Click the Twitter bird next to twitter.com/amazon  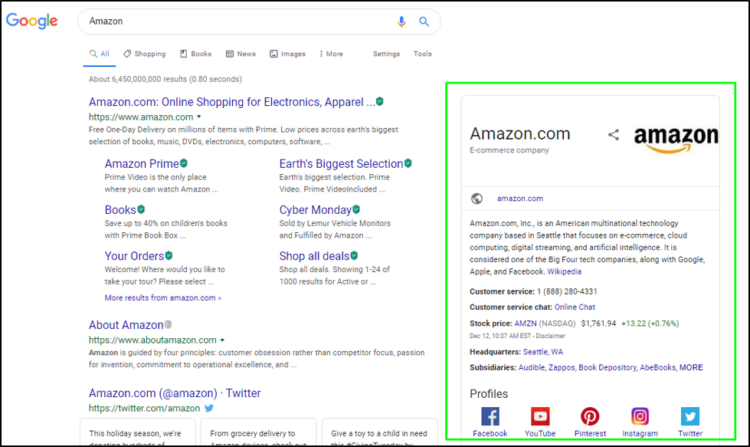tap(209, 408)
